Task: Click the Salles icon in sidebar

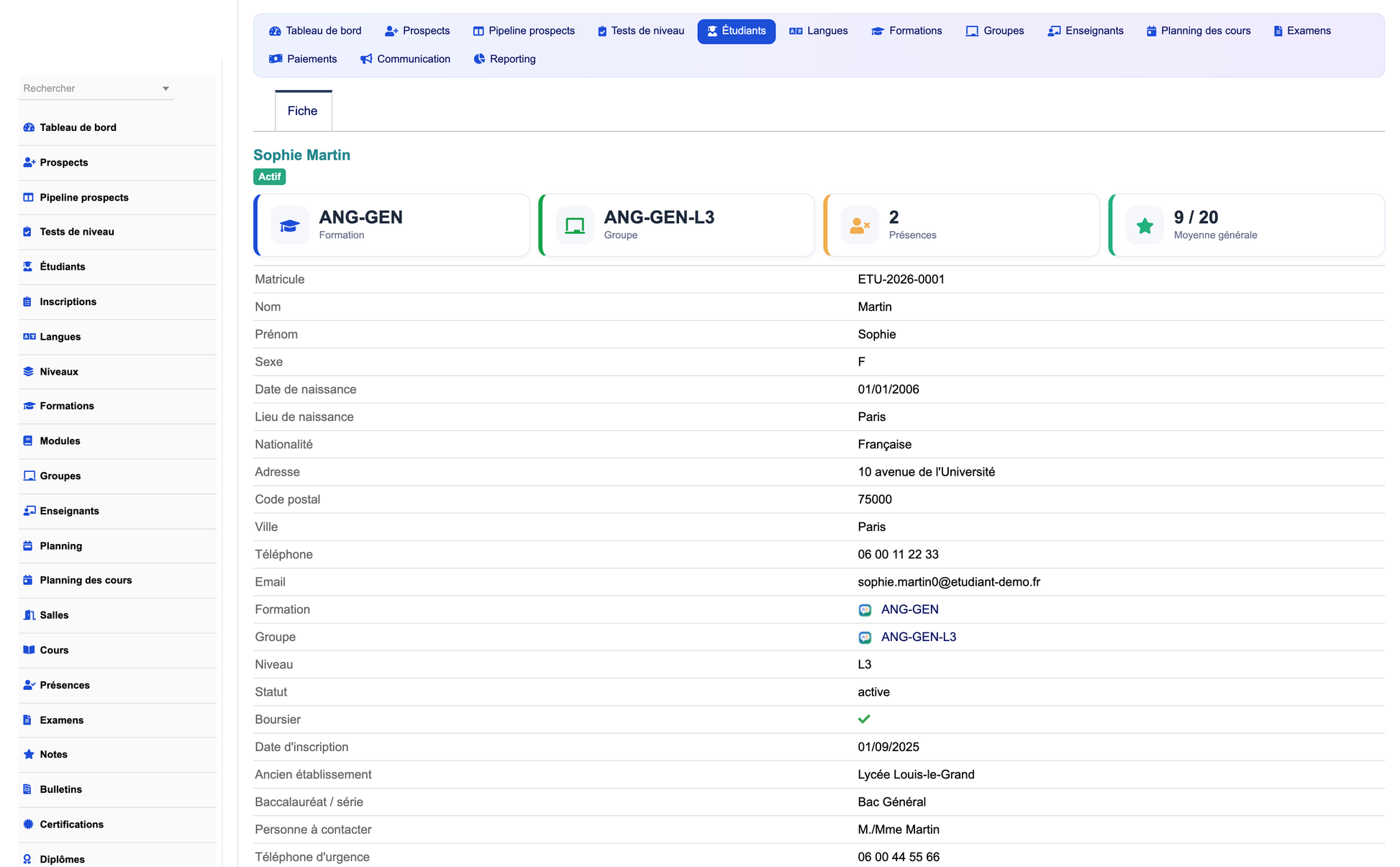Action: 29,615
